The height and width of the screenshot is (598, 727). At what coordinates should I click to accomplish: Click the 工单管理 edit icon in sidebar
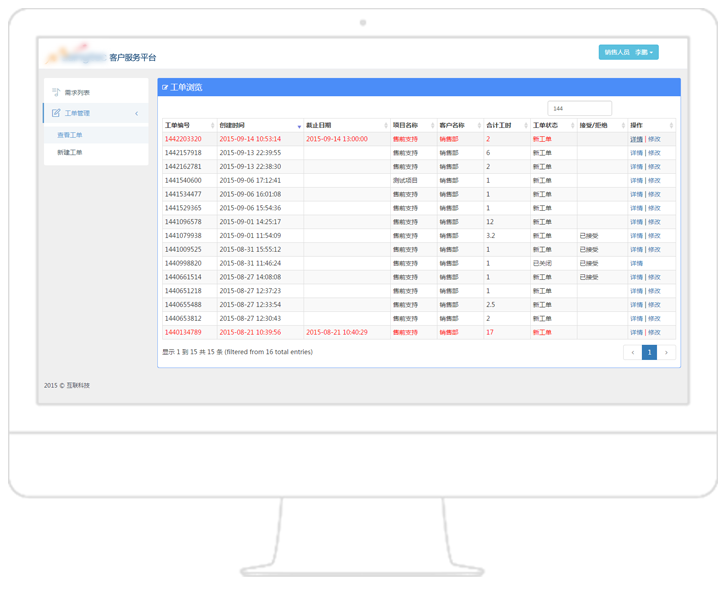tap(56, 113)
